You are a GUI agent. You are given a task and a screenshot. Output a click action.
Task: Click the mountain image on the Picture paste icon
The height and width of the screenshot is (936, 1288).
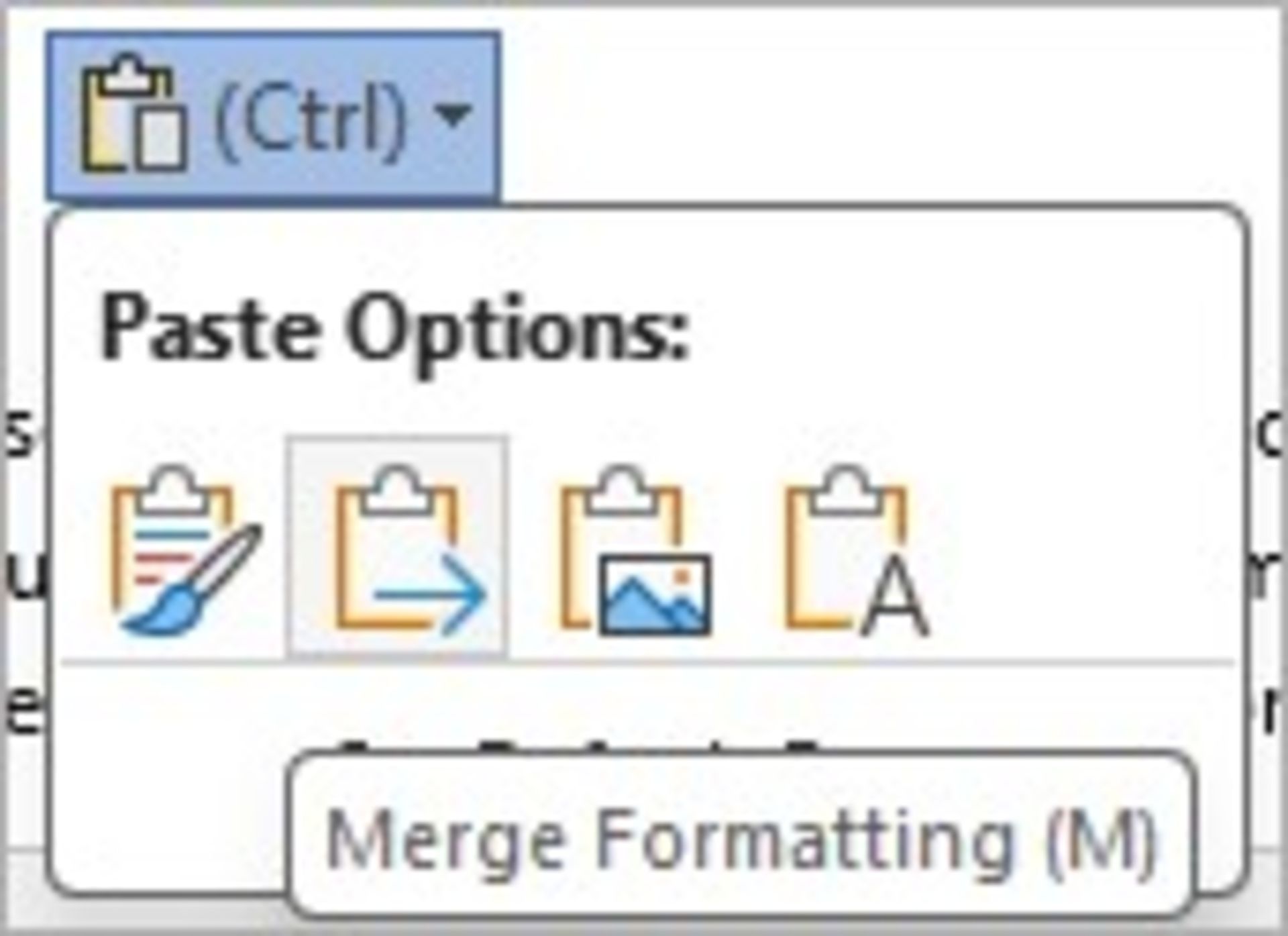(654, 597)
